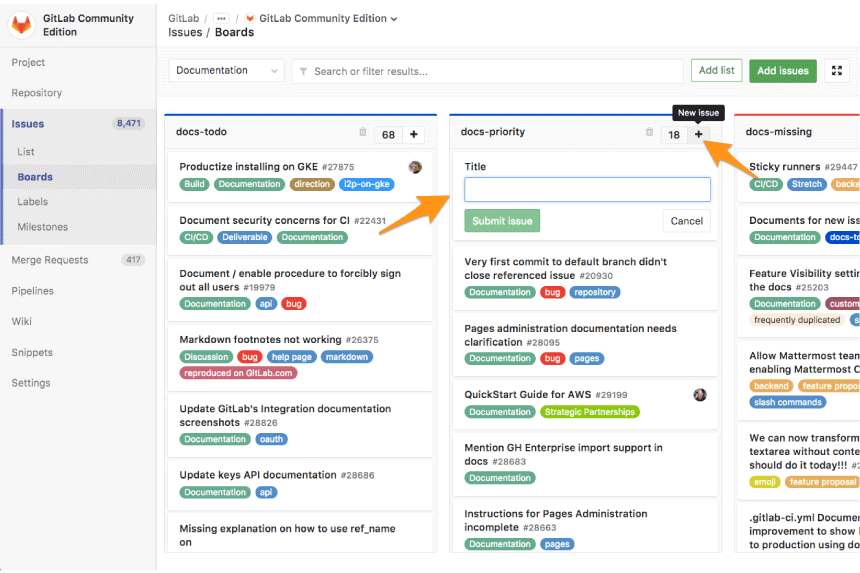Click assignee avatar on QuickStart Guide for AWS

(x=700, y=395)
